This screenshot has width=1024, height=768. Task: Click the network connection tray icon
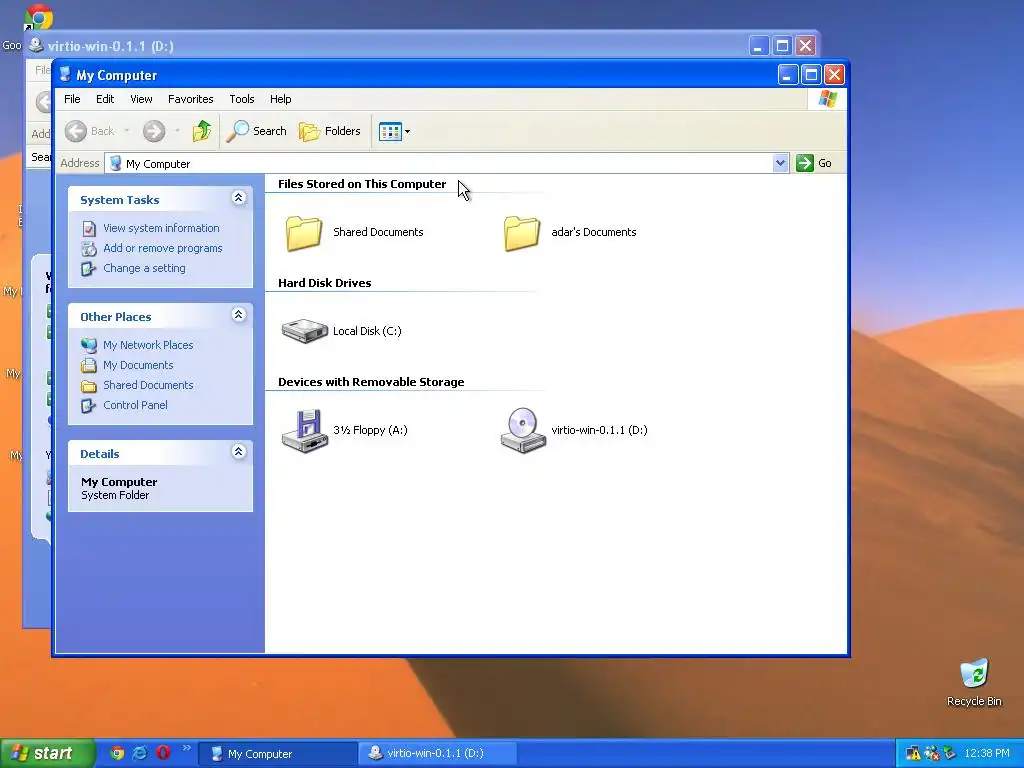click(932, 754)
